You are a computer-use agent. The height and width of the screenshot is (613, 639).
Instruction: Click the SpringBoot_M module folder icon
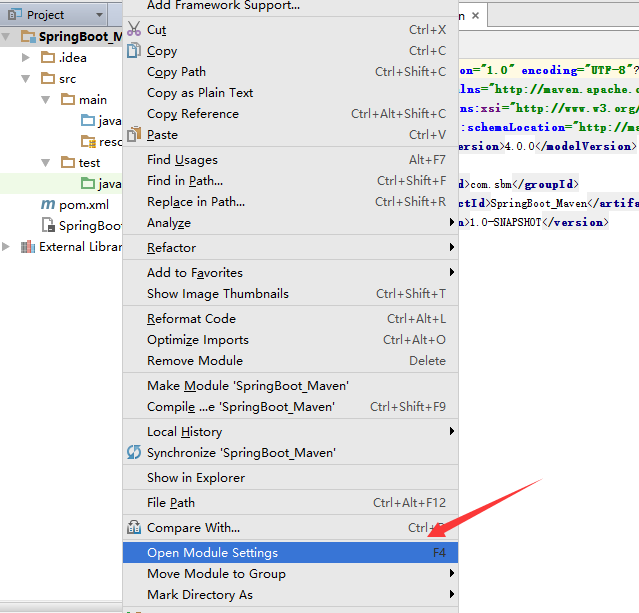coord(29,36)
